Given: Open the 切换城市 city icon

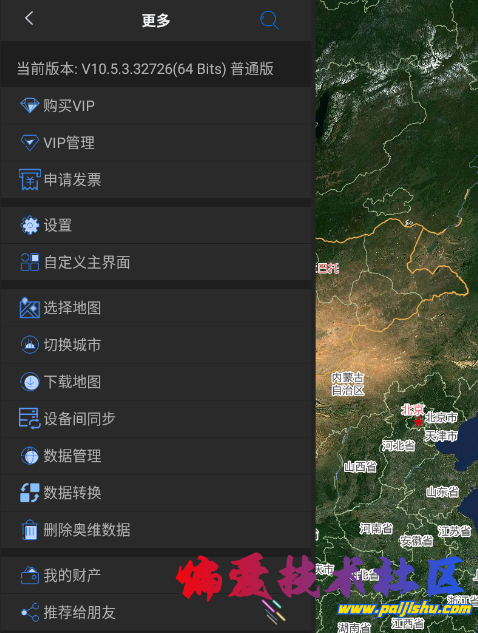Looking at the screenshot, I should point(29,345).
